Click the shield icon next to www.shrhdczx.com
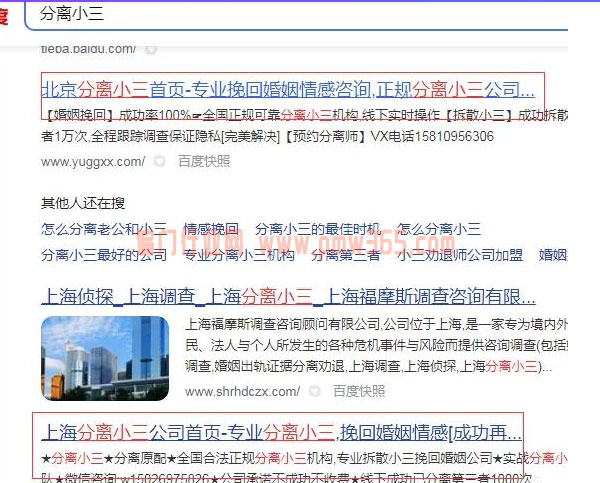 click(314, 391)
